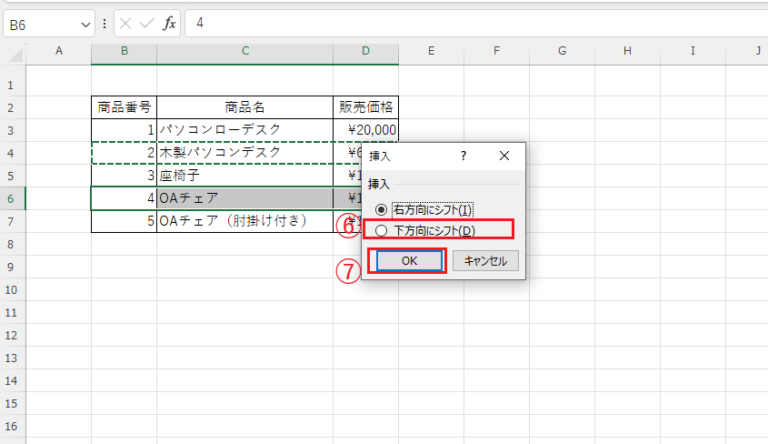Viewport: 768px width, 444px height.
Task: Select column G header
Action: [x=562, y=51]
